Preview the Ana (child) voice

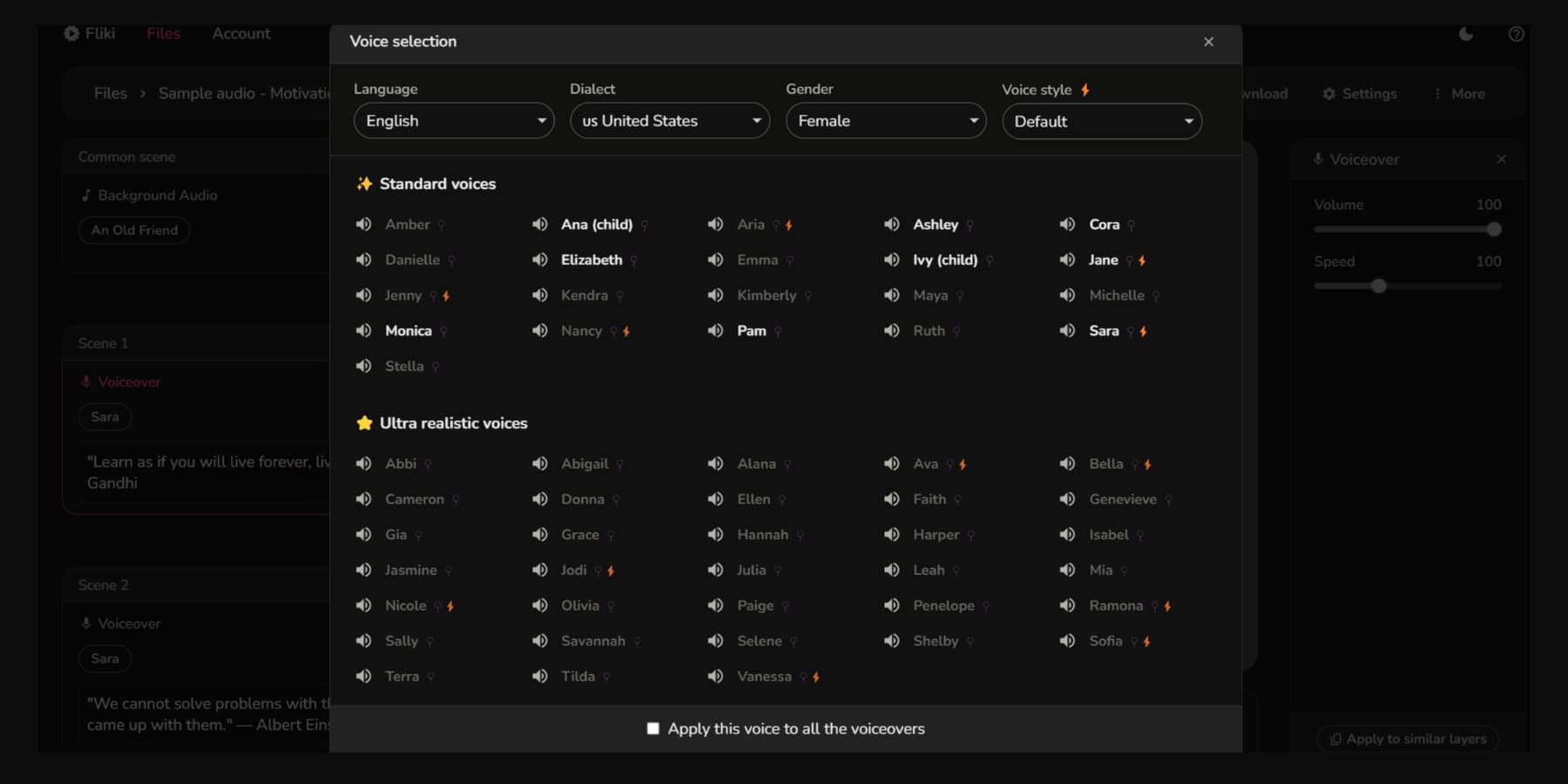[538, 224]
